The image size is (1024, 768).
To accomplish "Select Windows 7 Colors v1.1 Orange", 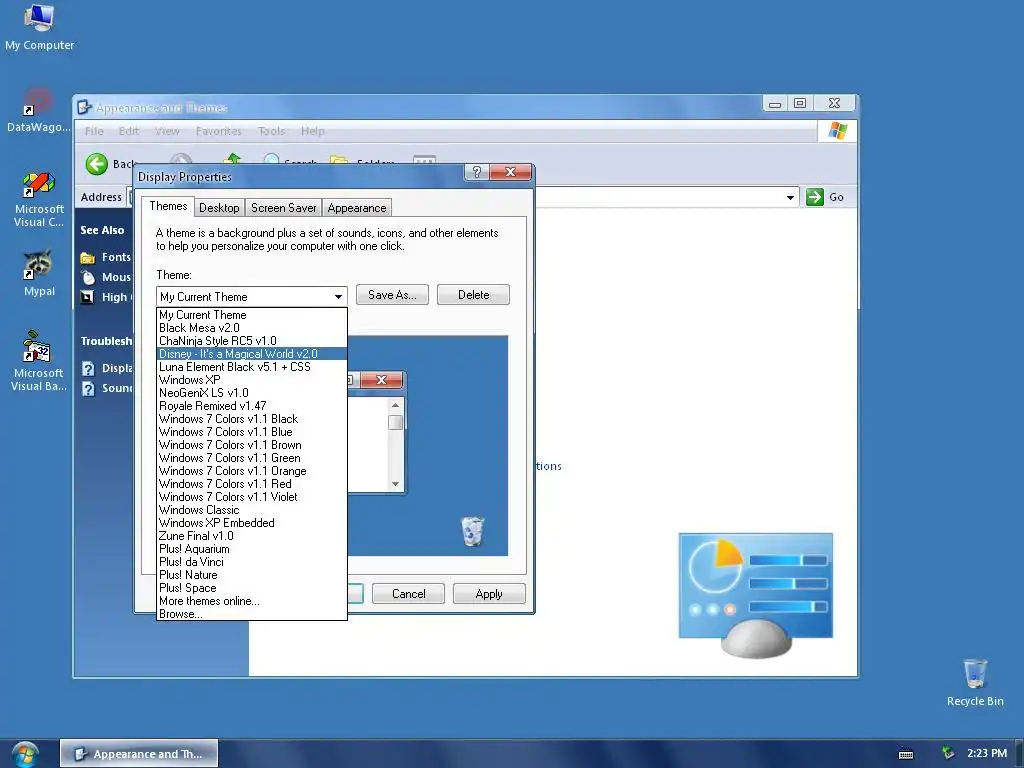I will [251, 472].
